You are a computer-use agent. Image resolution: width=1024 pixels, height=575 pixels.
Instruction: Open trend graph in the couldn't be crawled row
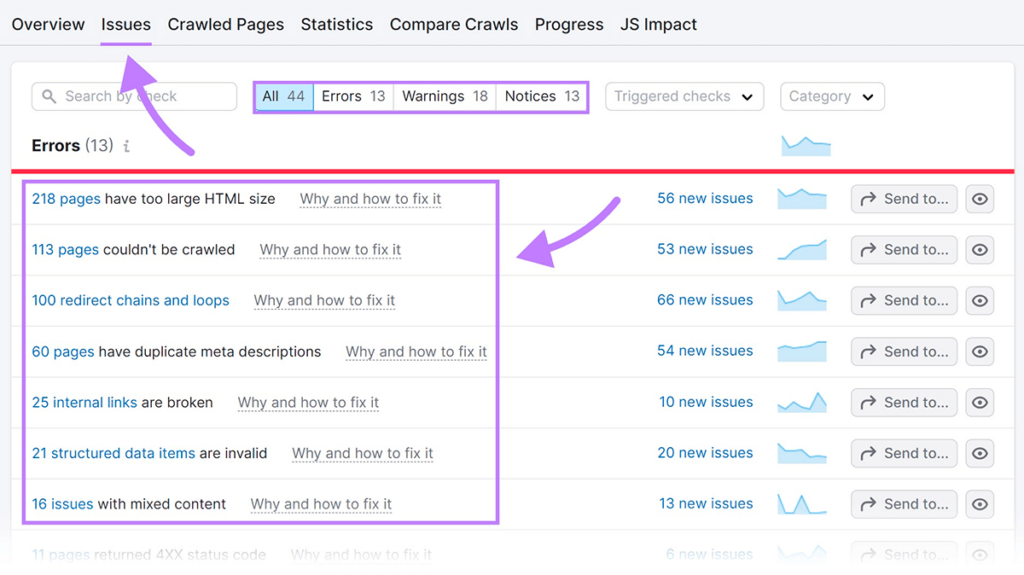click(x=802, y=250)
